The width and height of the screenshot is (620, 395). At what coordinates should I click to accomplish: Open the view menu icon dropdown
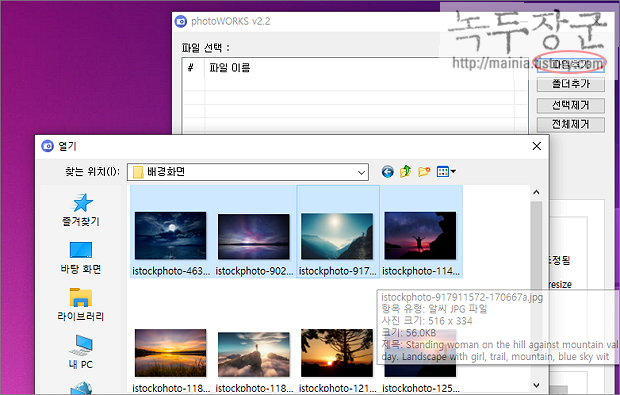coord(446,172)
